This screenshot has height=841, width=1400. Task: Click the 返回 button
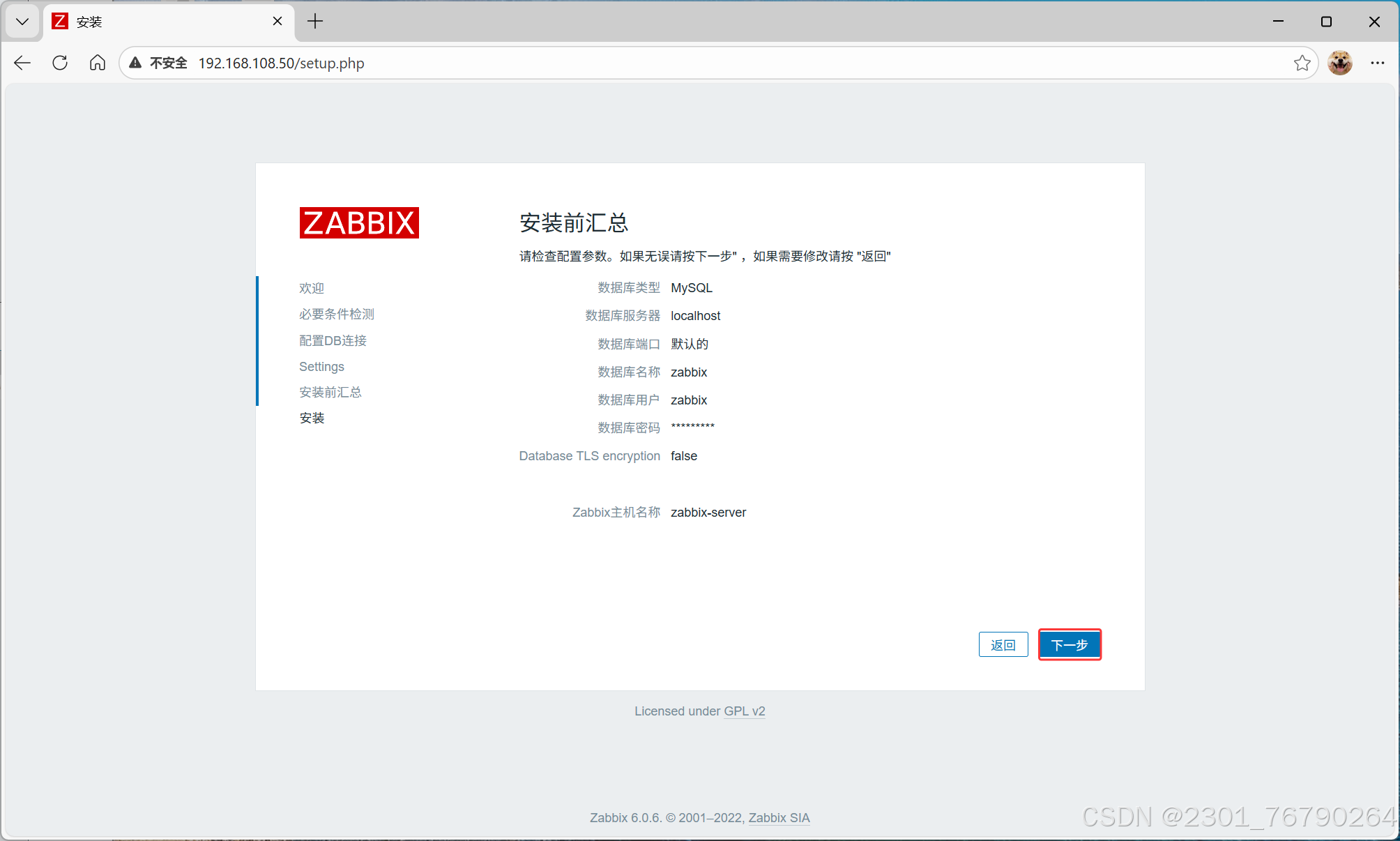1003,644
